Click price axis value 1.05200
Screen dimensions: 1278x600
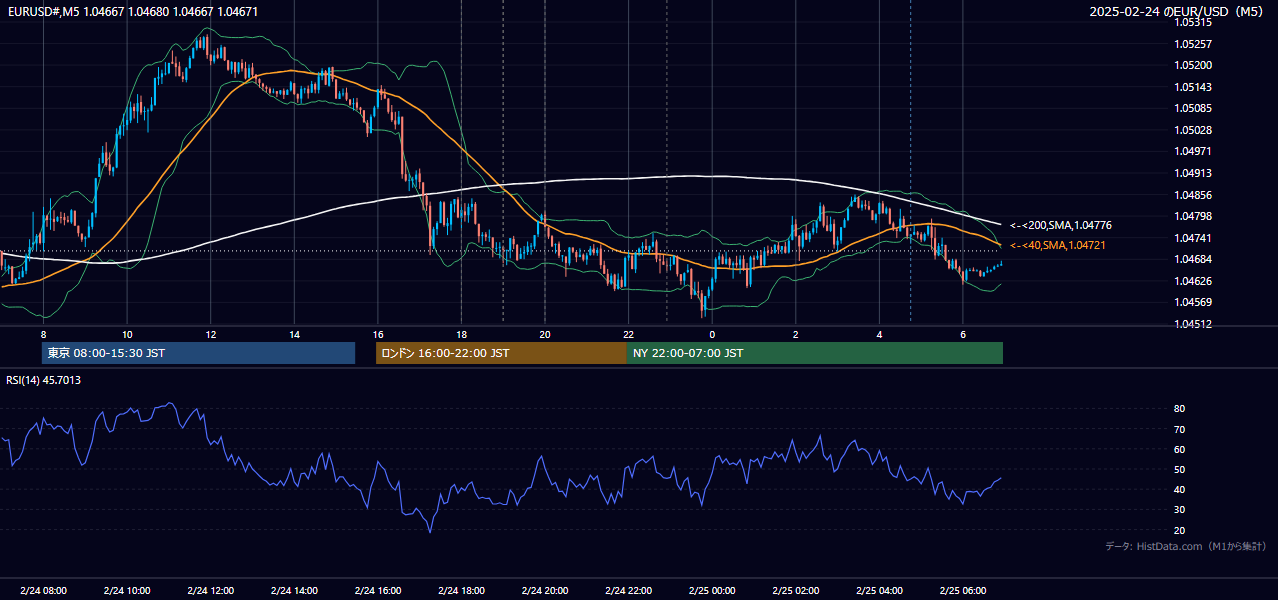(1193, 65)
